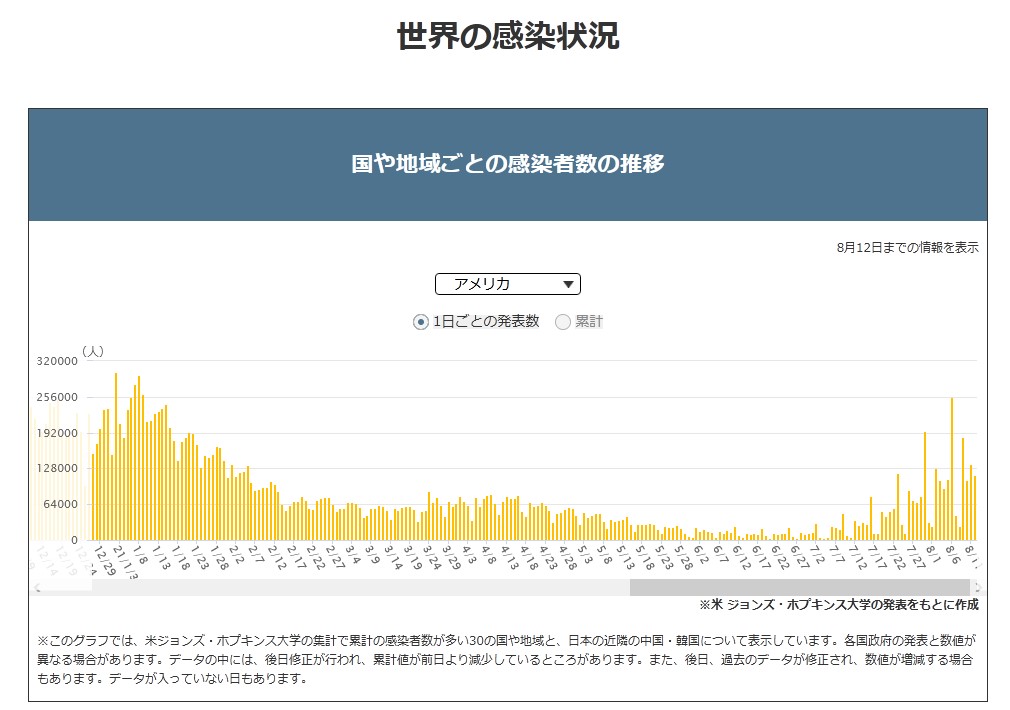Screen dimensions: 1010x710
Task: Click the 320000 y-axis label
Action: [x=57, y=361]
